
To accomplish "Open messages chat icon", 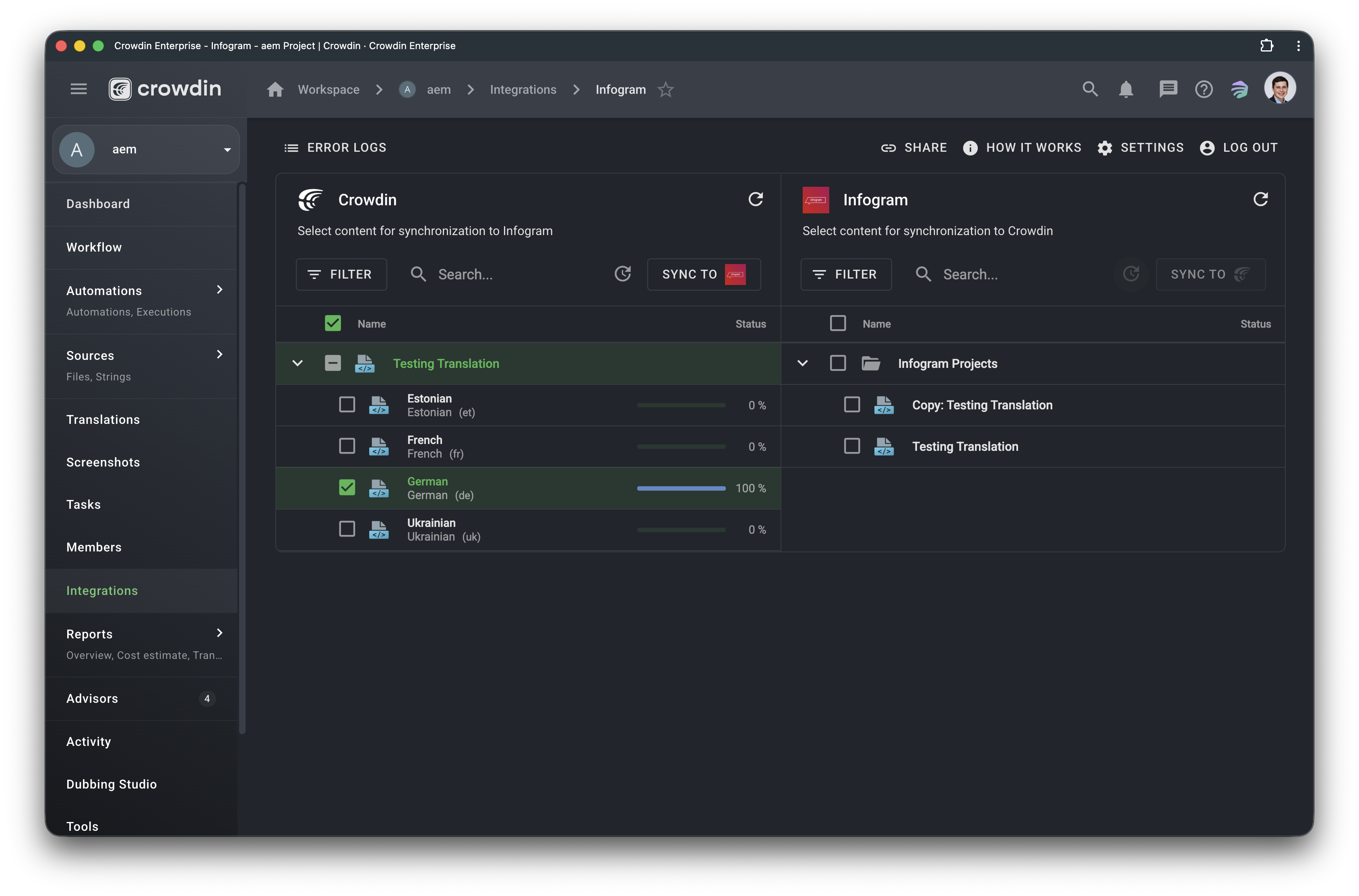I will pyautogui.click(x=1167, y=89).
